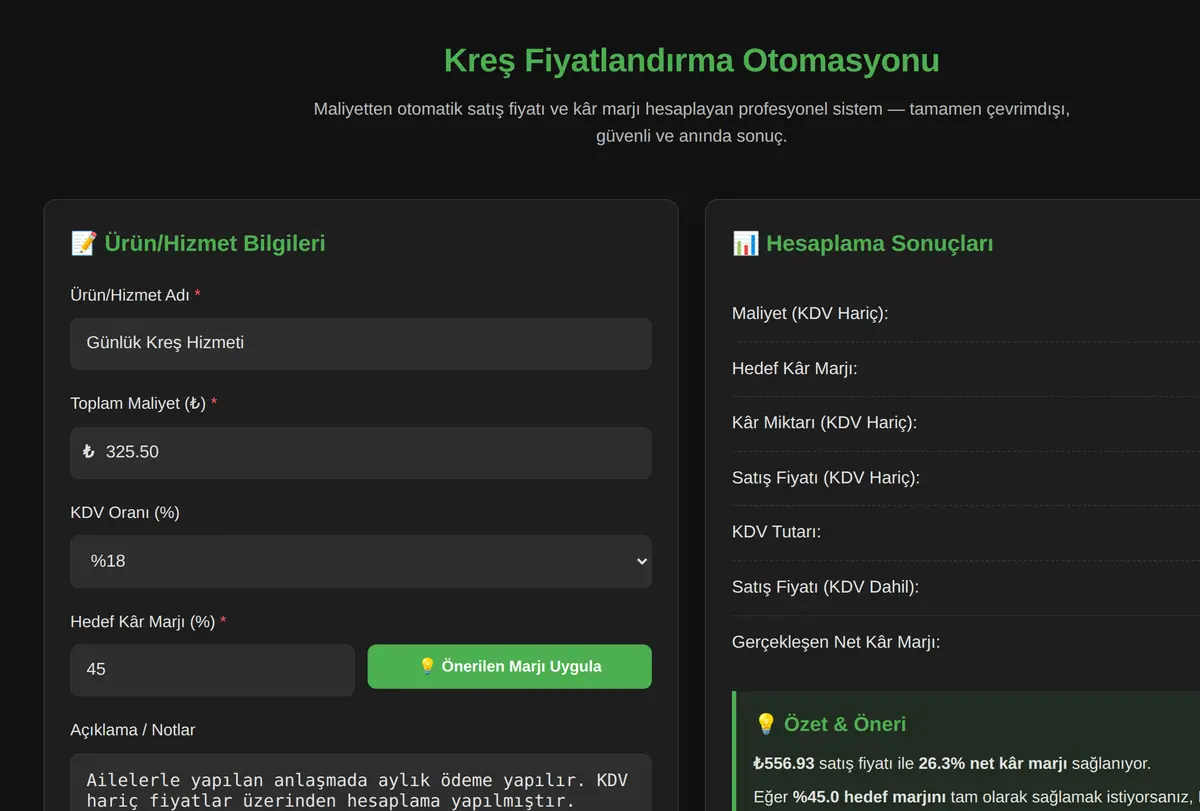
Task: Click the memo icon beside Ürün/Hizmet Bilgileri
Action: coord(83,243)
